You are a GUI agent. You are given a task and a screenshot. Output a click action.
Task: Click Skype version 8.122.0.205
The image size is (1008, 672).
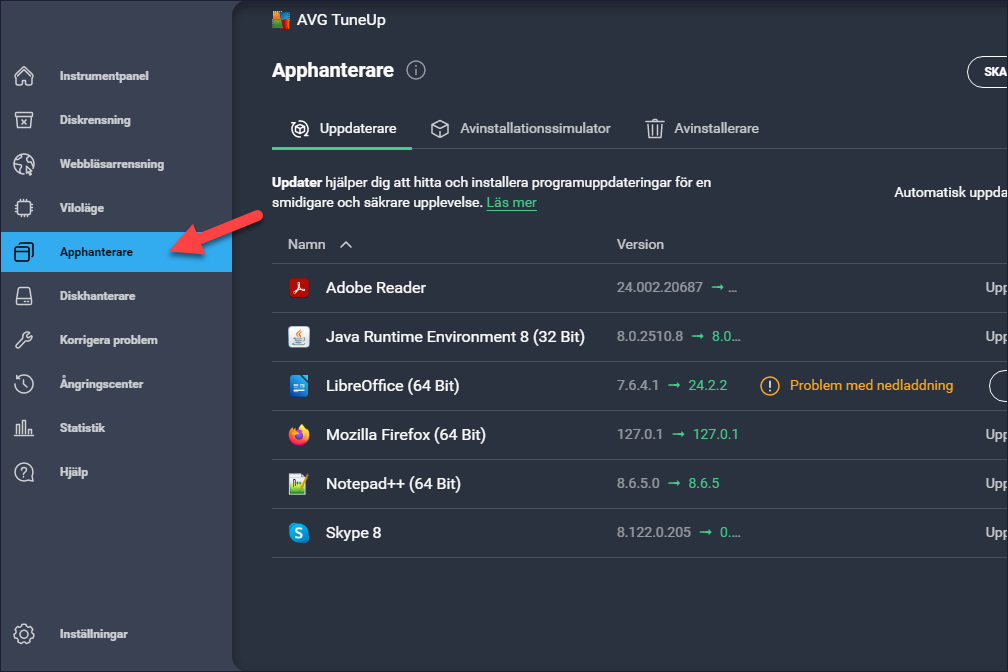pyautogui.click(x=654, y=532)
